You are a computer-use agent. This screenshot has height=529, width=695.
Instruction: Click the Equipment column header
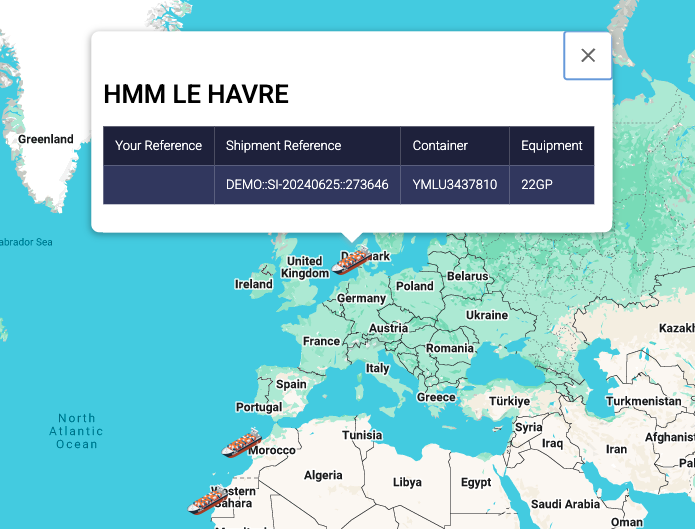[552, 146]
